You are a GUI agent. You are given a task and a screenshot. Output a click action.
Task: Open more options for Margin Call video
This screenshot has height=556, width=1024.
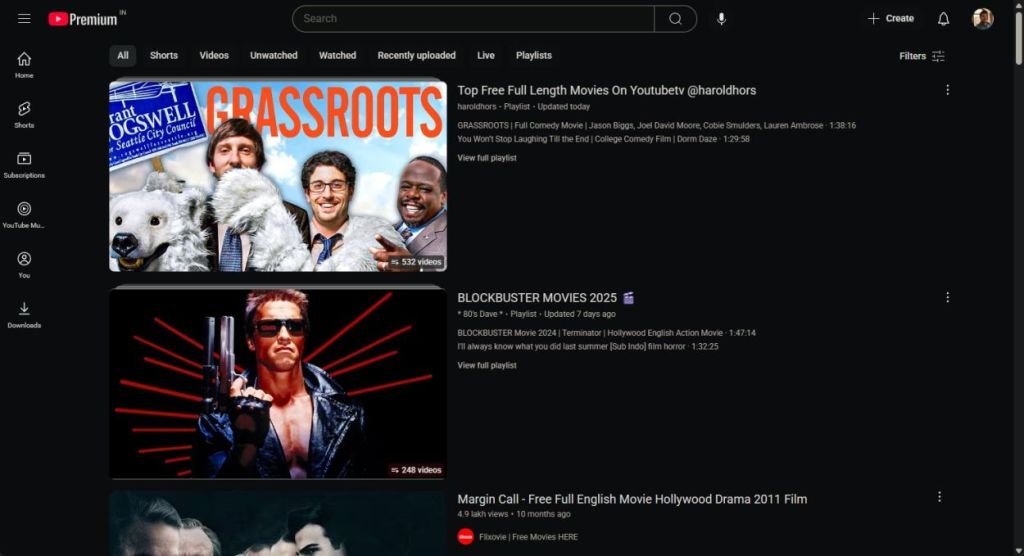(939, 497)
